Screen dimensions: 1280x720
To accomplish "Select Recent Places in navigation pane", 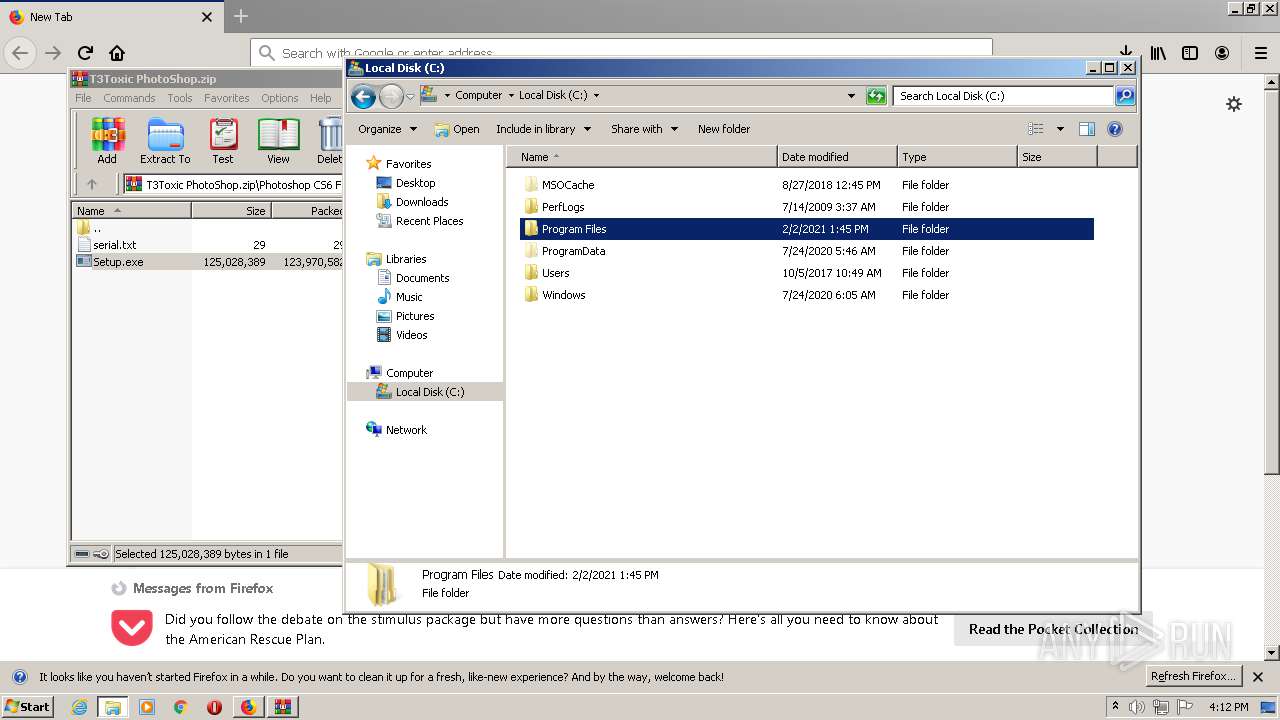I will point(429,221).
